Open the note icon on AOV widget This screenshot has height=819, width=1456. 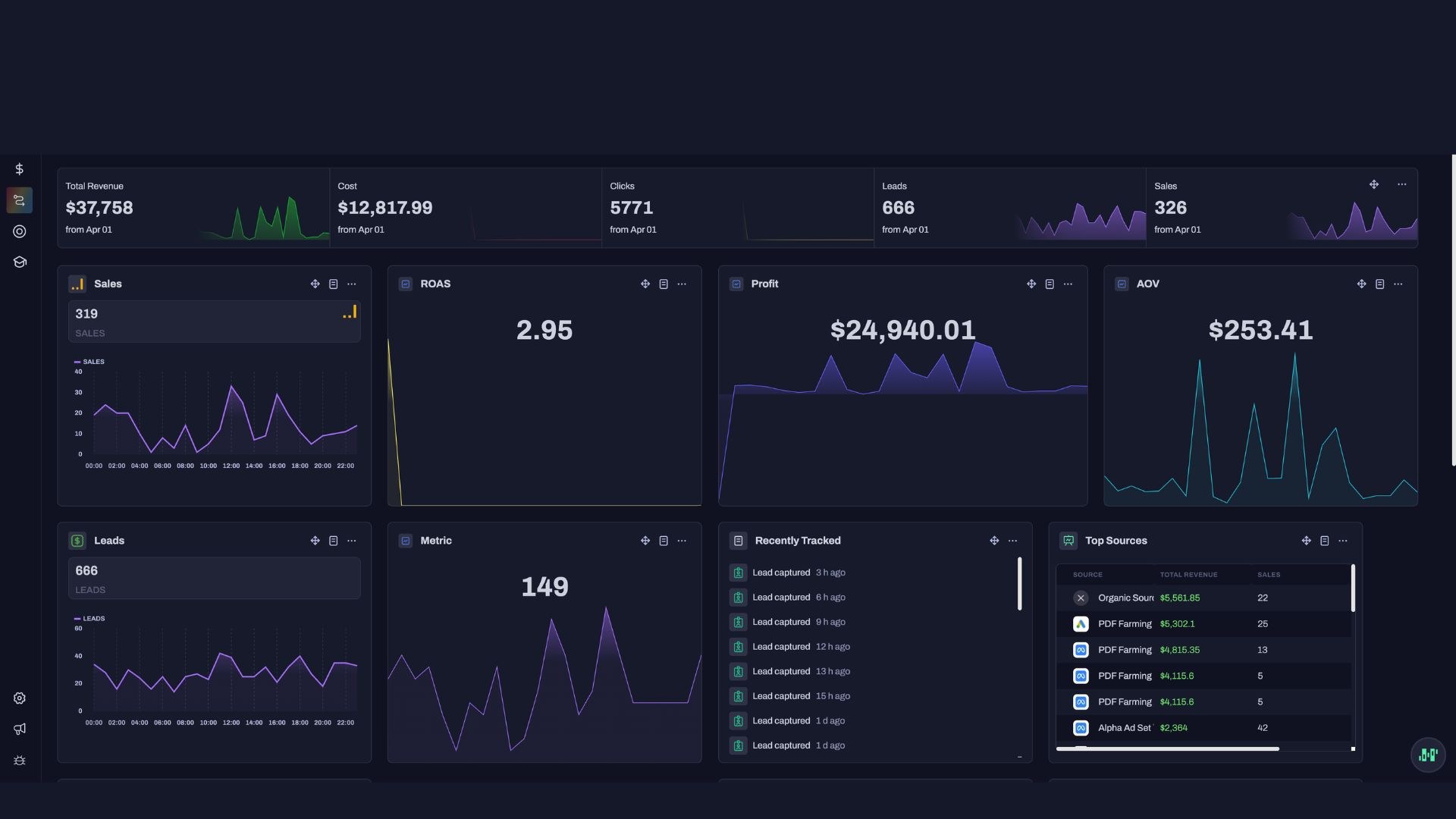[1379, 284]
